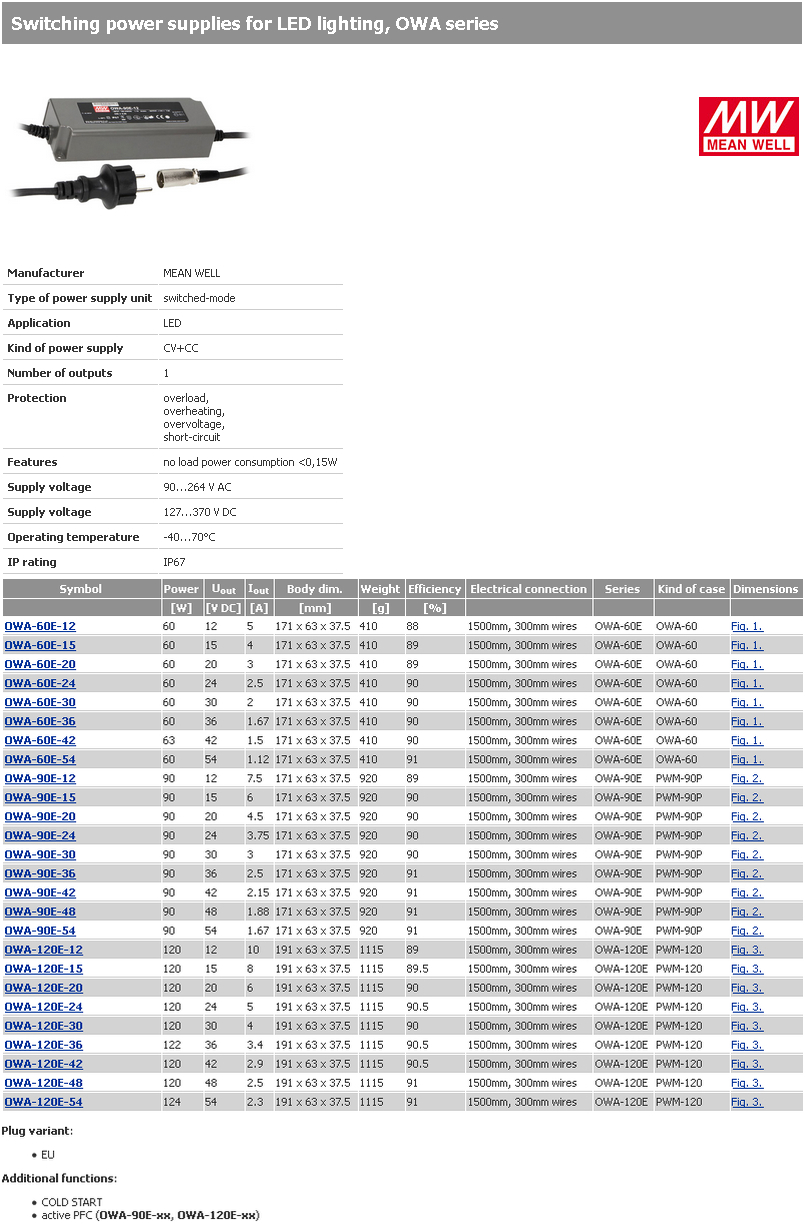Open the OWA-60E-36 product link
805x1229 pixels.
(x=40, y=722)
